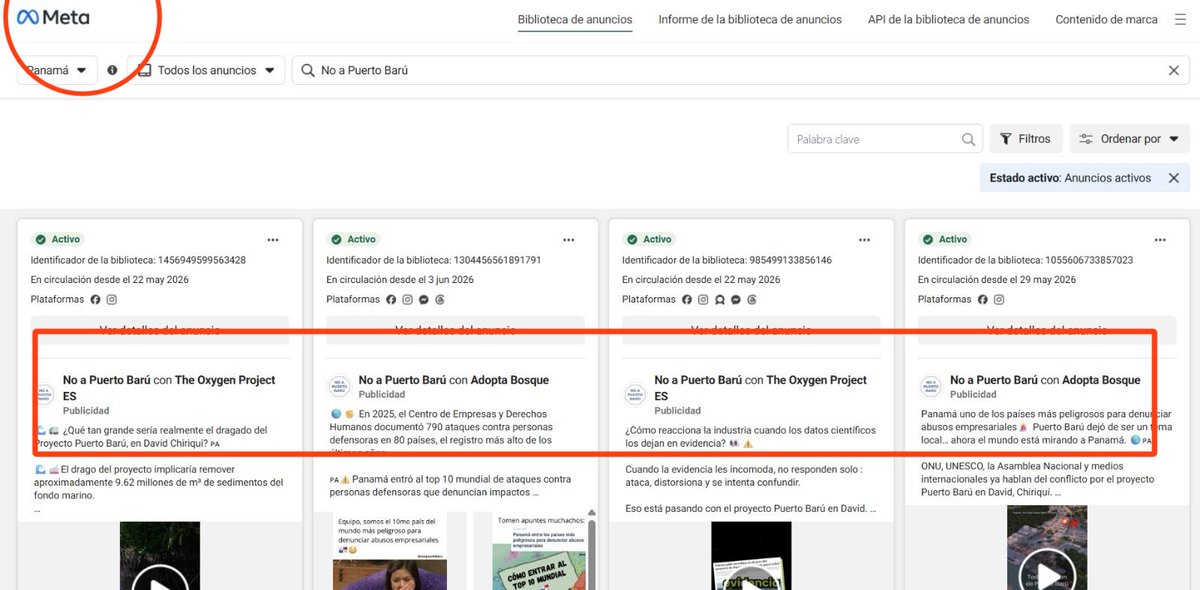Screen dimensions: 1200x590
Task: Click Facebook platform icon on ad 985499133856146
Action: point(688,299)
